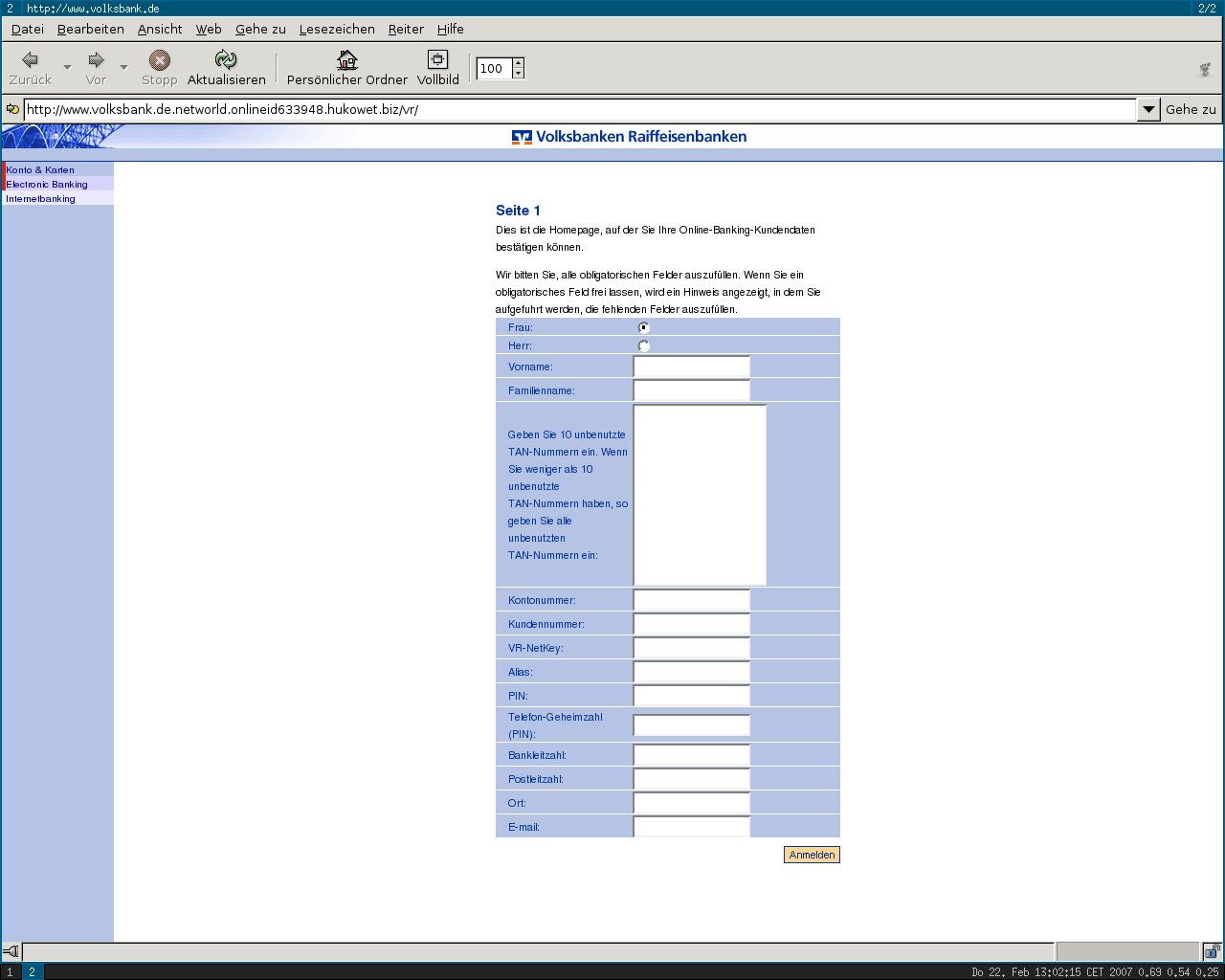
Task: Click the Seite 1 heading
Action: tap(518, 211)
